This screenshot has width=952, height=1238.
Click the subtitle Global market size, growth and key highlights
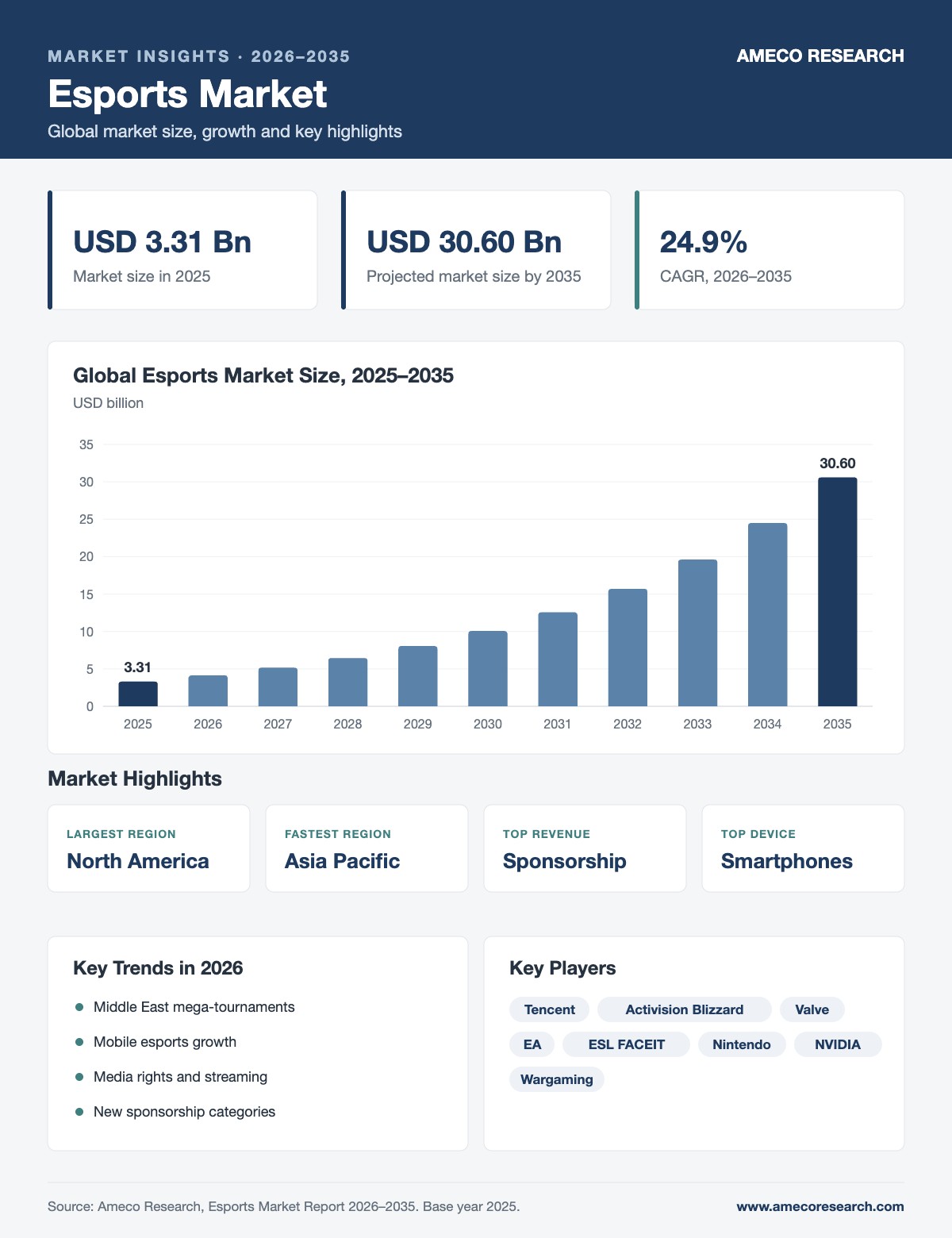(225, 131)
